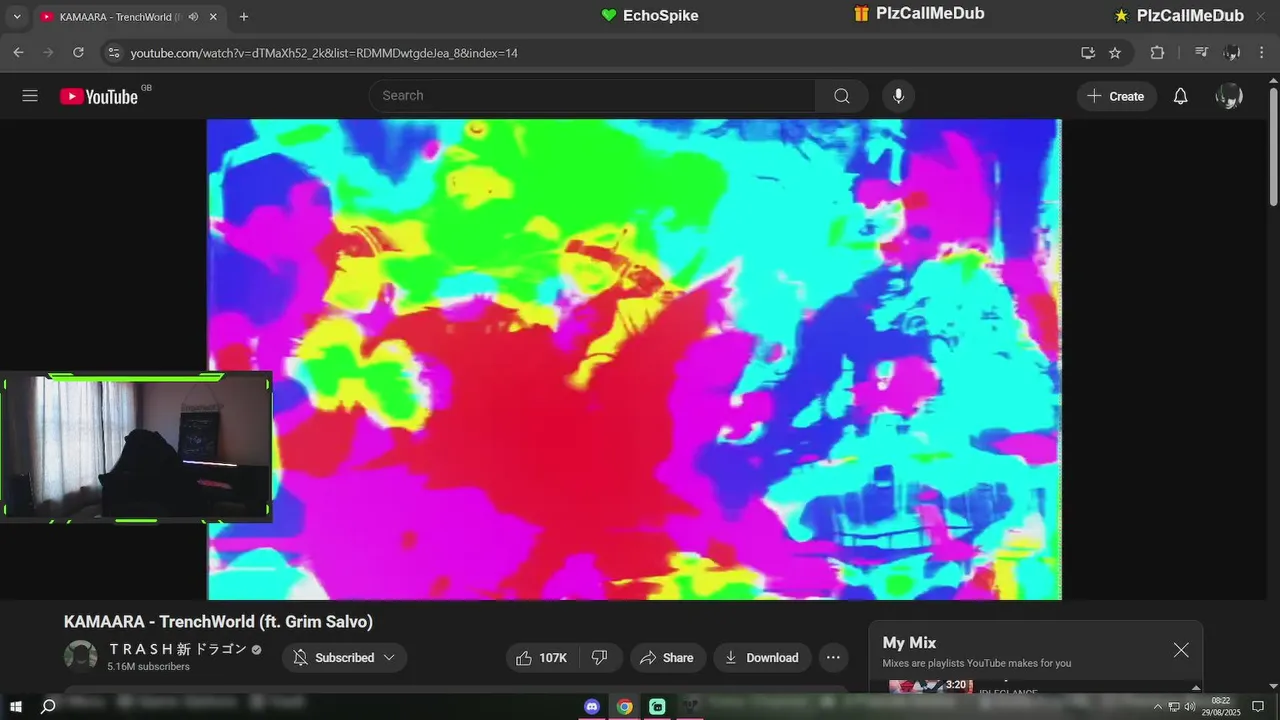Show hidden system tray icons
Image resolution: width=1280 pixels, height=720 pixels.
pyautogui.click(x=1158, y=707)
